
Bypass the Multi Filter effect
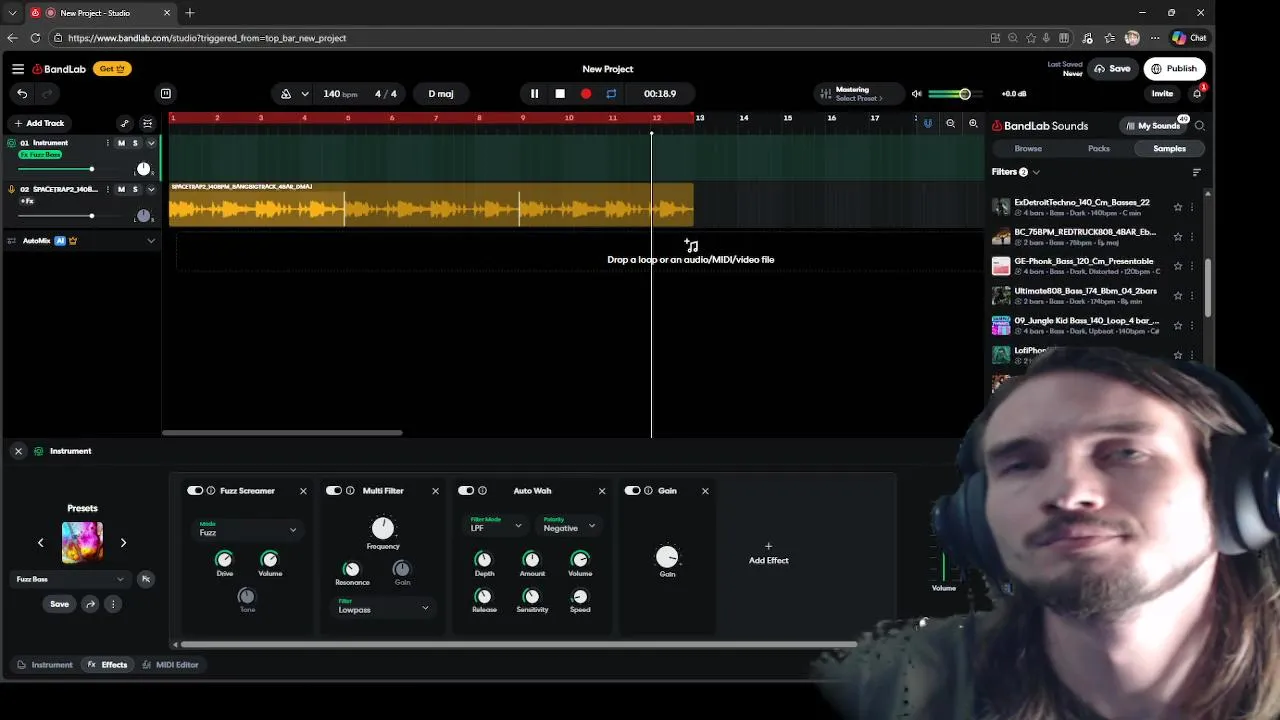coord(334,491)
